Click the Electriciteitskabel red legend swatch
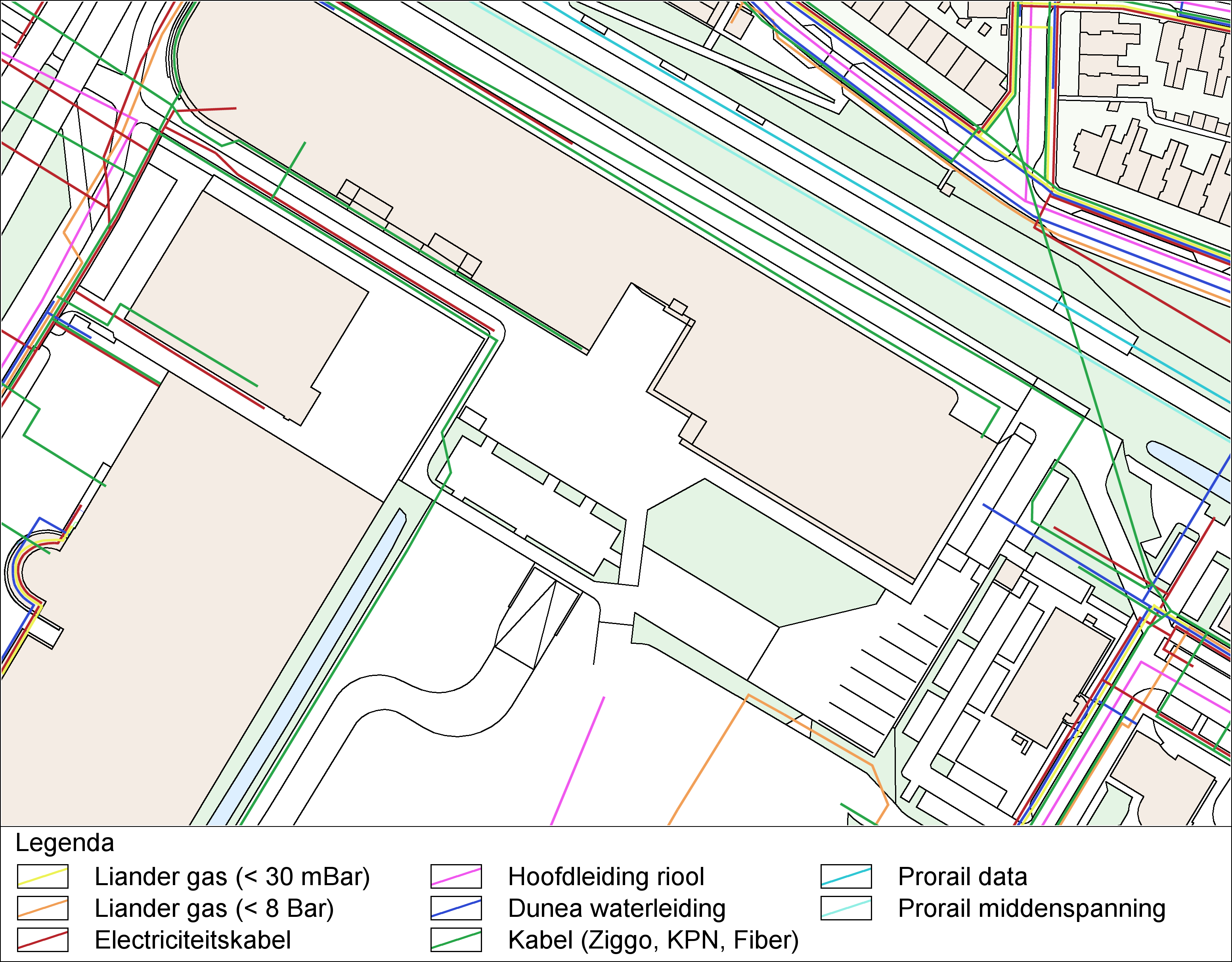Viewport: 1232px width, 962px height. tap(43, 939)
